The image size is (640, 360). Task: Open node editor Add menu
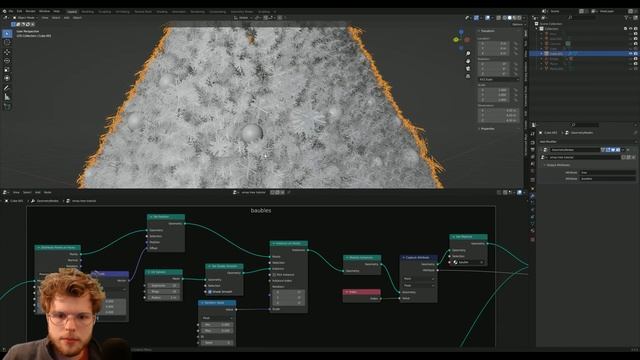[x=38, y=192]
